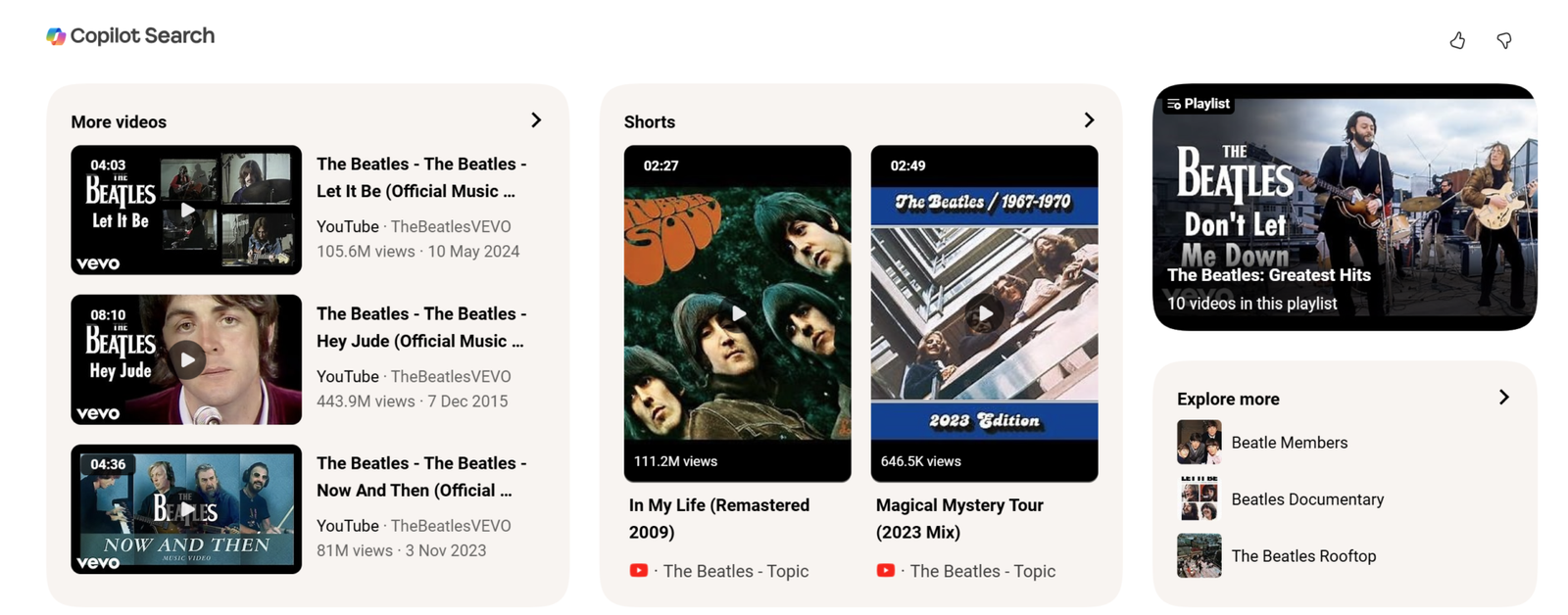Open The Beatles: Greatest Hits playlist card

[1345, 207]
